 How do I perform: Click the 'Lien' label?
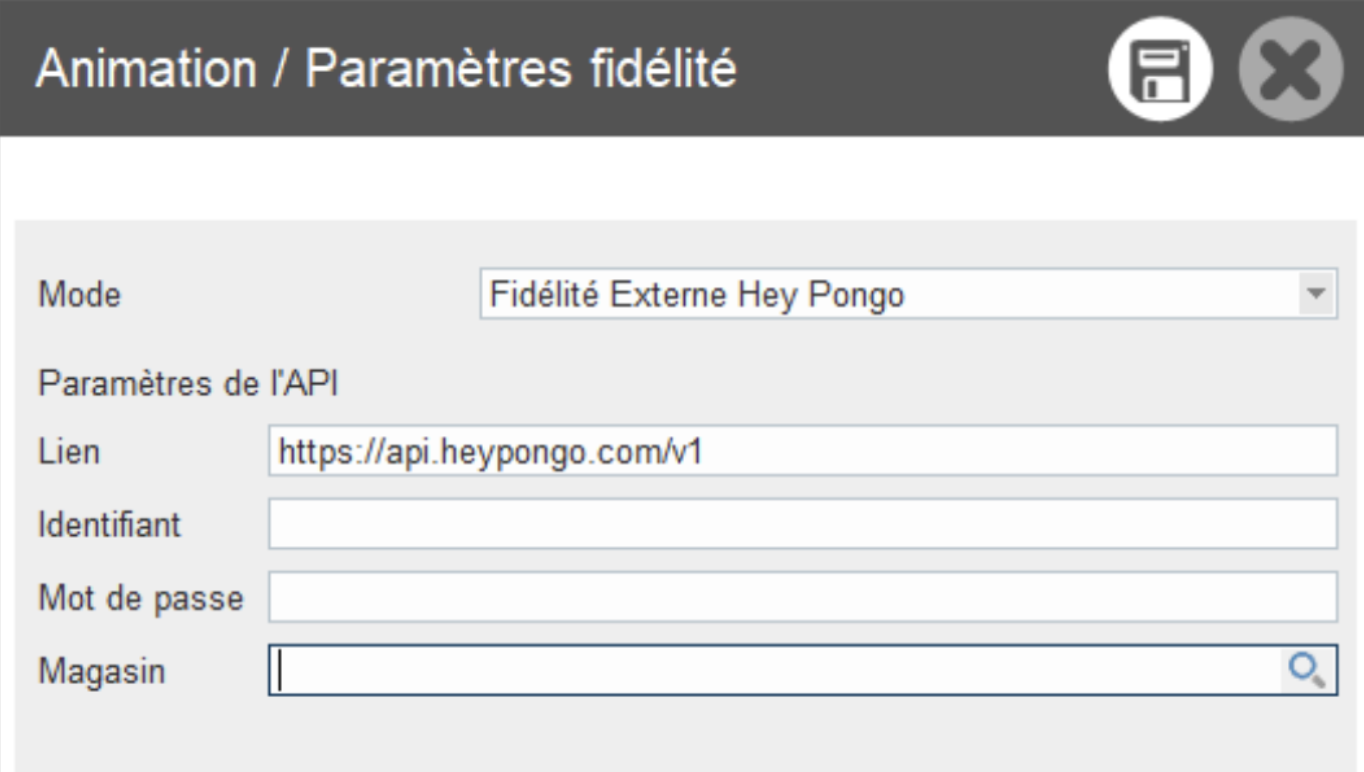click(69, 452)
